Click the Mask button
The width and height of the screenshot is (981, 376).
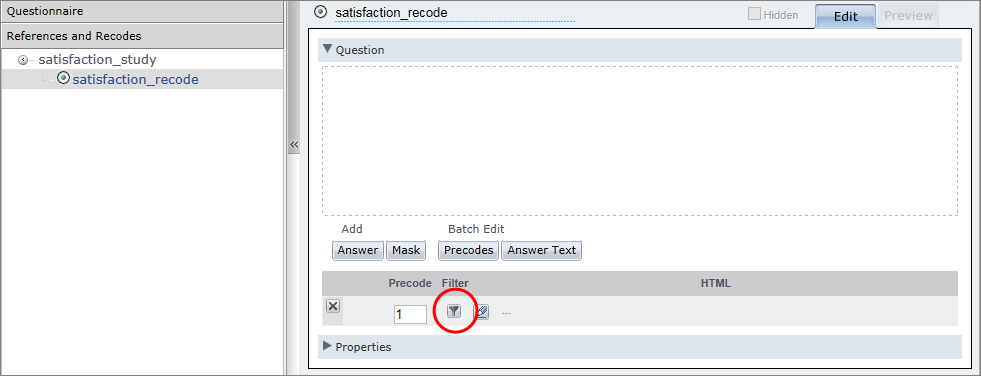pos(406,250)
